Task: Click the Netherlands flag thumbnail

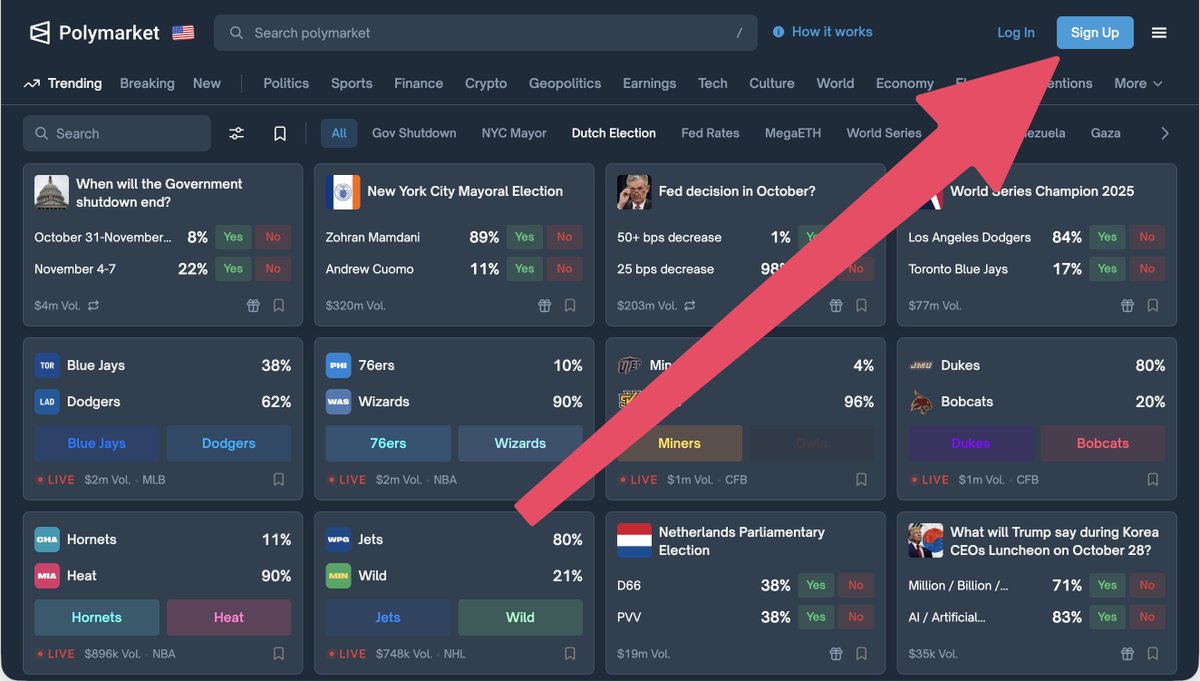Action: pyautogui.click(x=634, y=540)
